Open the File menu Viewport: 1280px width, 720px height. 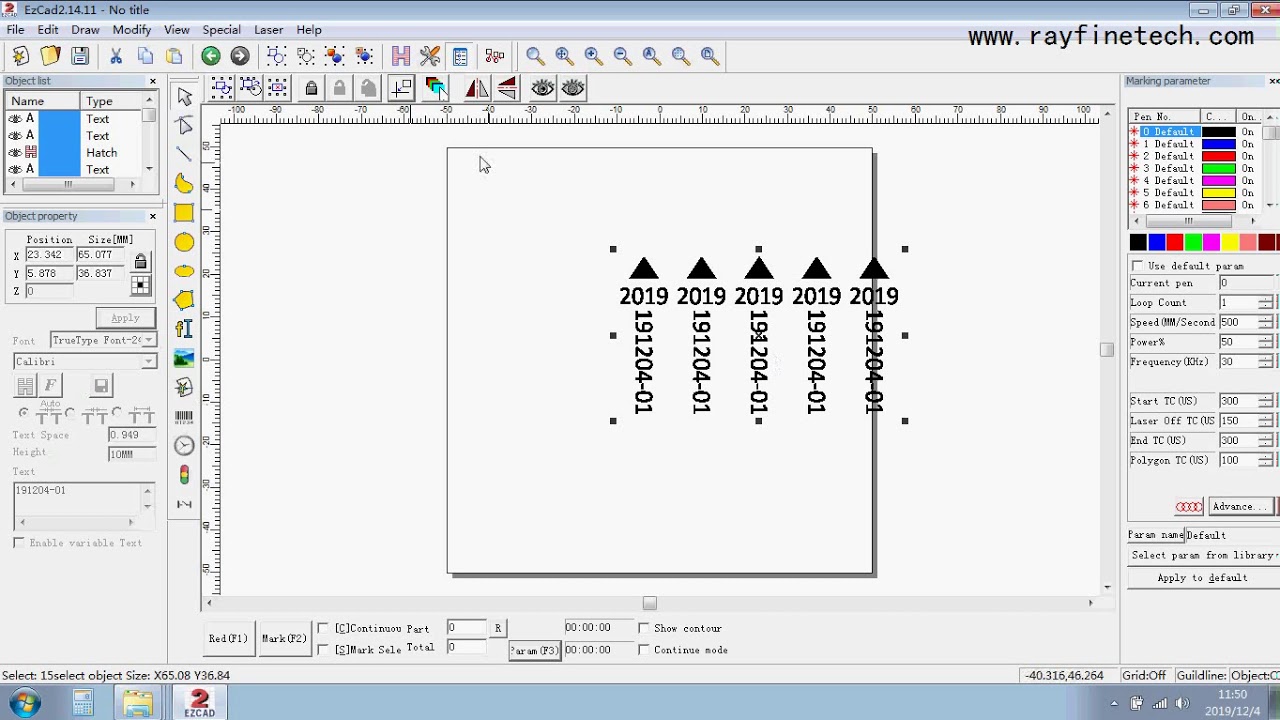point(15,30)
